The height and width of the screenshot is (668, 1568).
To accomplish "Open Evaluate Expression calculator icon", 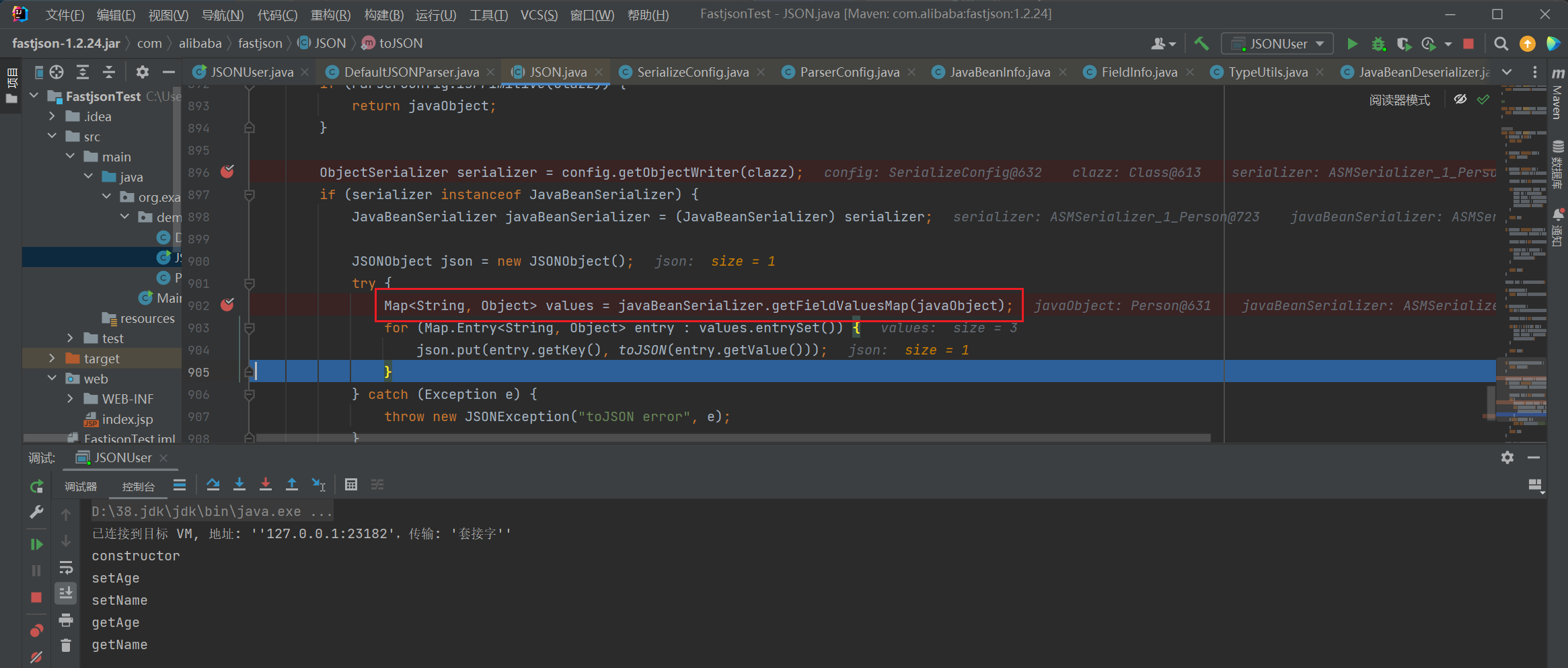I will [x=351, y=484].
